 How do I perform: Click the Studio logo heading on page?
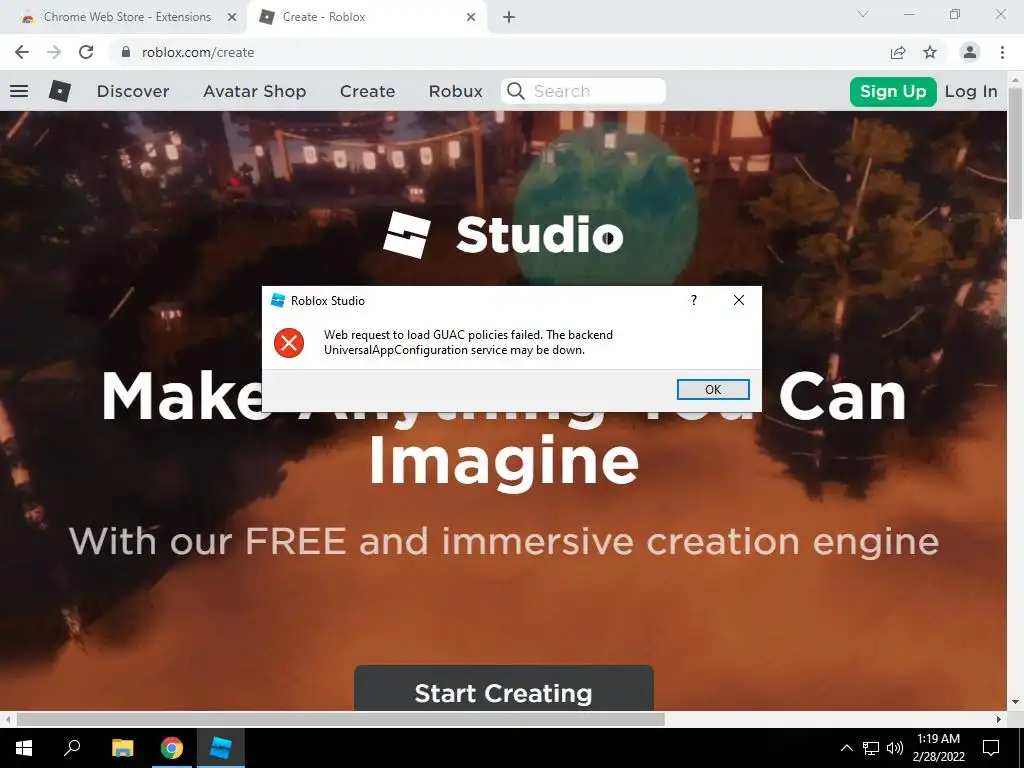(503, 235)
